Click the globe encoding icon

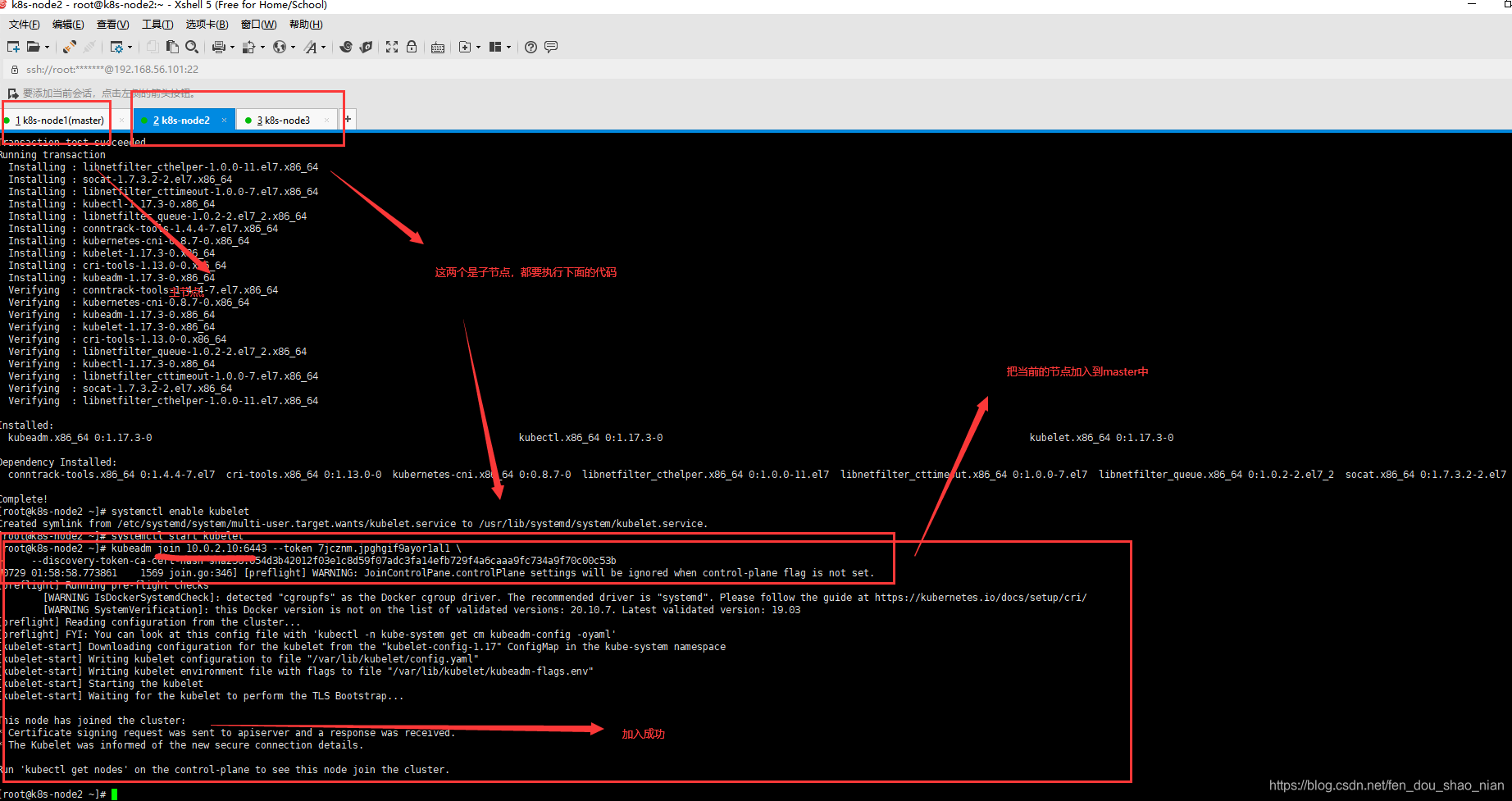[x=280, y=47]
